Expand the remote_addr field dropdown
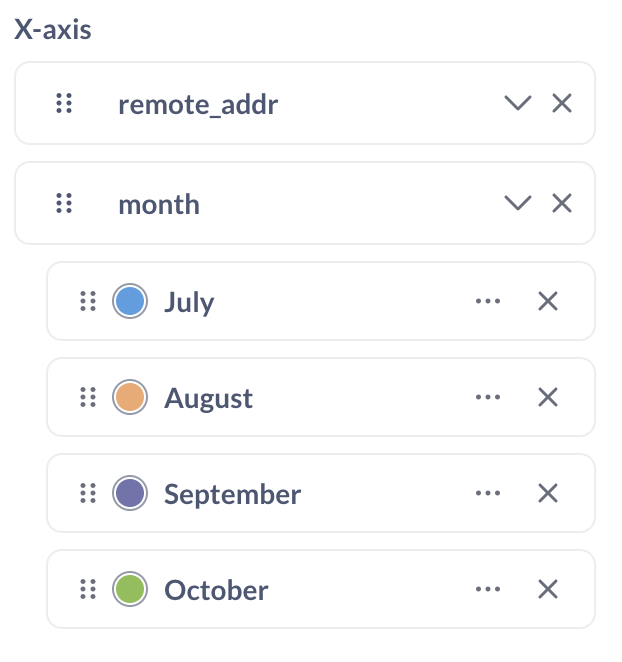Viewport: 622px width, 662px height. point(517,103)
